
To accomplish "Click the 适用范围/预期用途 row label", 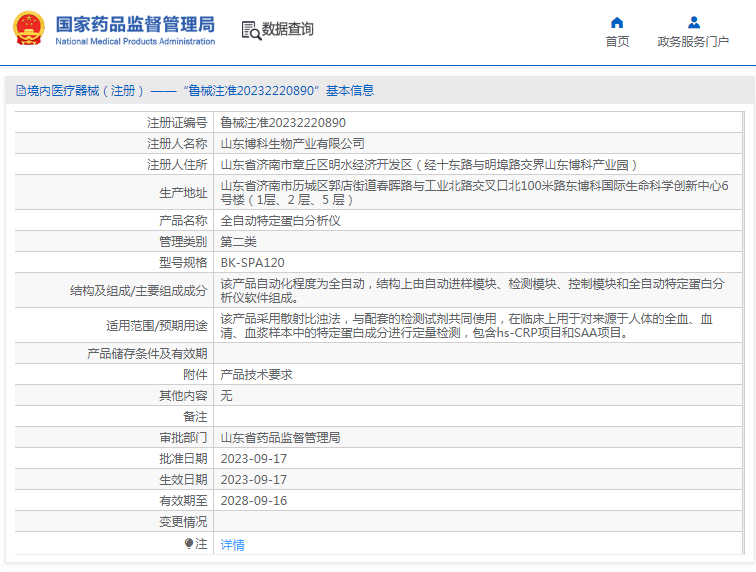I will (x=157, y=326).
